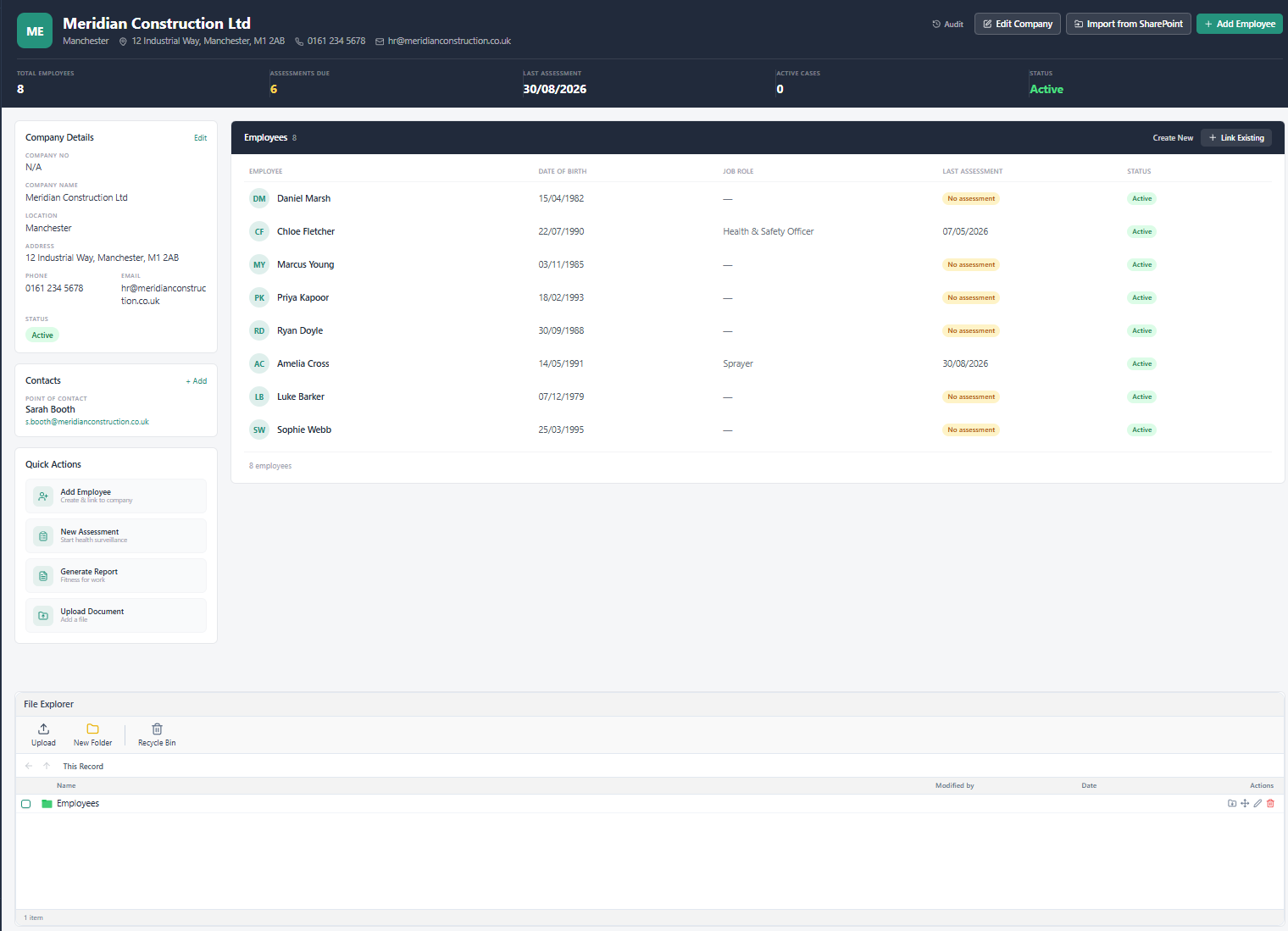Viewport: 1288px width, 931px height.
Task: Open employee Ryan Doyle
Action: 300,330
